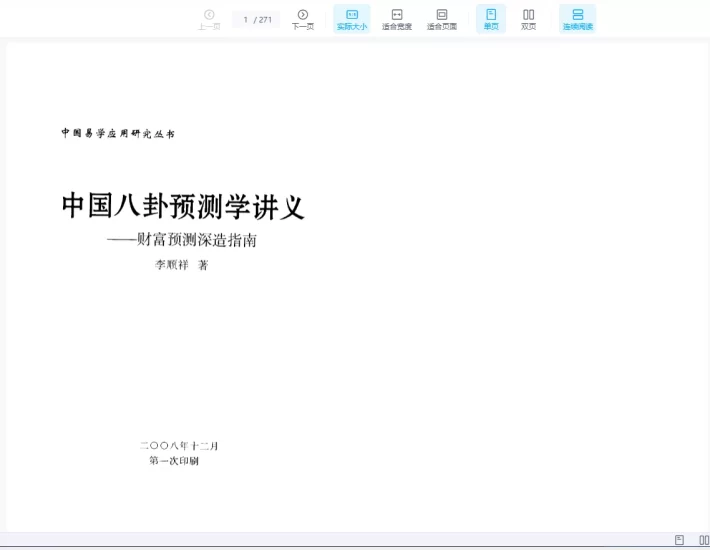Image resolution: width=710 pixels, height=550 pixels.
Task: Click two-page icon in bottom status bar
Action: coord(703,540)
